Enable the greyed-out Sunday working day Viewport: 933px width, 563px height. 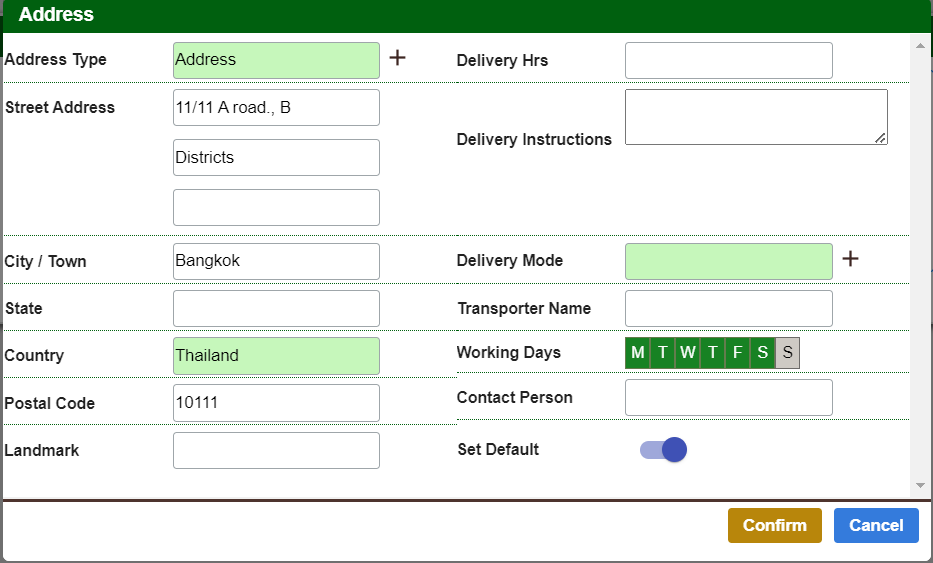tap(787, 353)
